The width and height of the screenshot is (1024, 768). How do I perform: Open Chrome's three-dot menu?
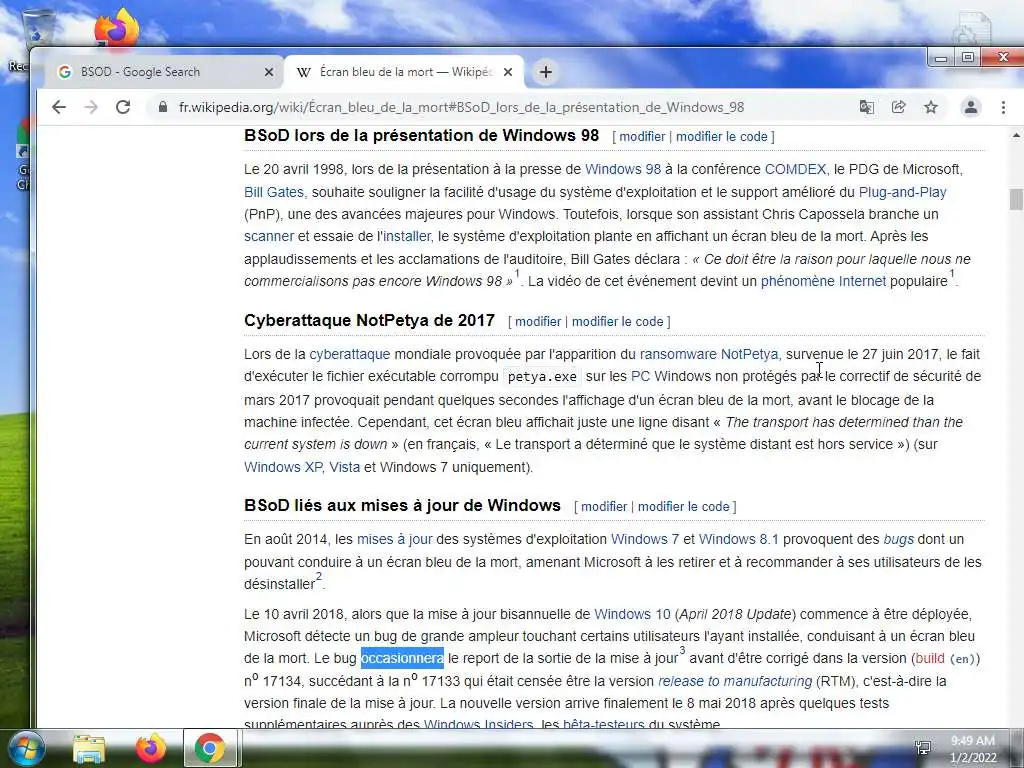tap(1003, 107)
